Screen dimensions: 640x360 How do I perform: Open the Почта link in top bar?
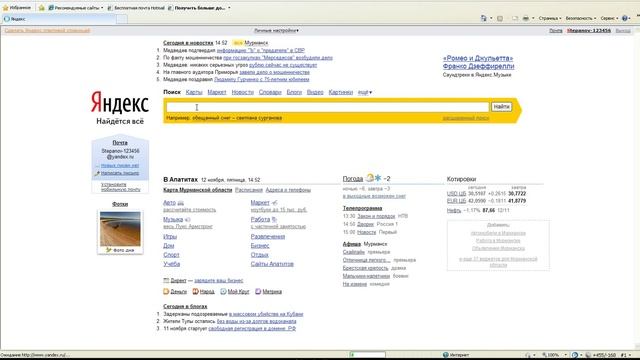click(x=556, y=31)
